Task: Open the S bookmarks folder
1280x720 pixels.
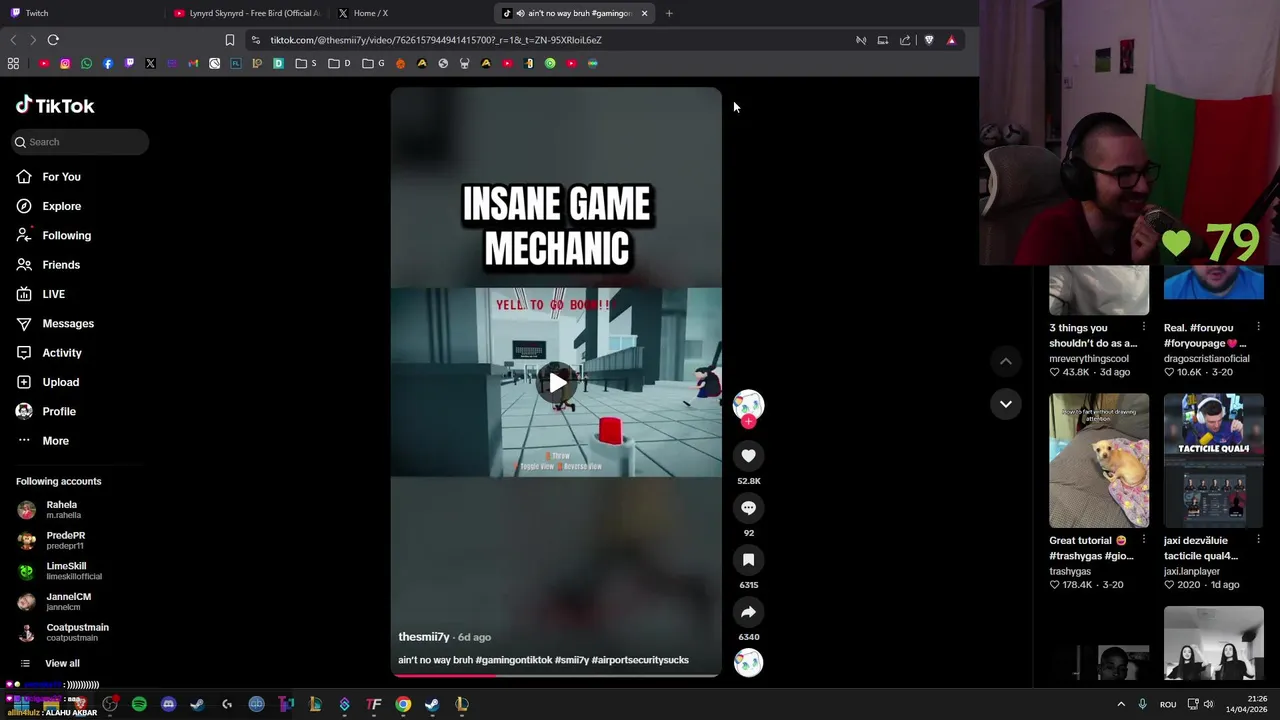Action: tap(306, 63)
